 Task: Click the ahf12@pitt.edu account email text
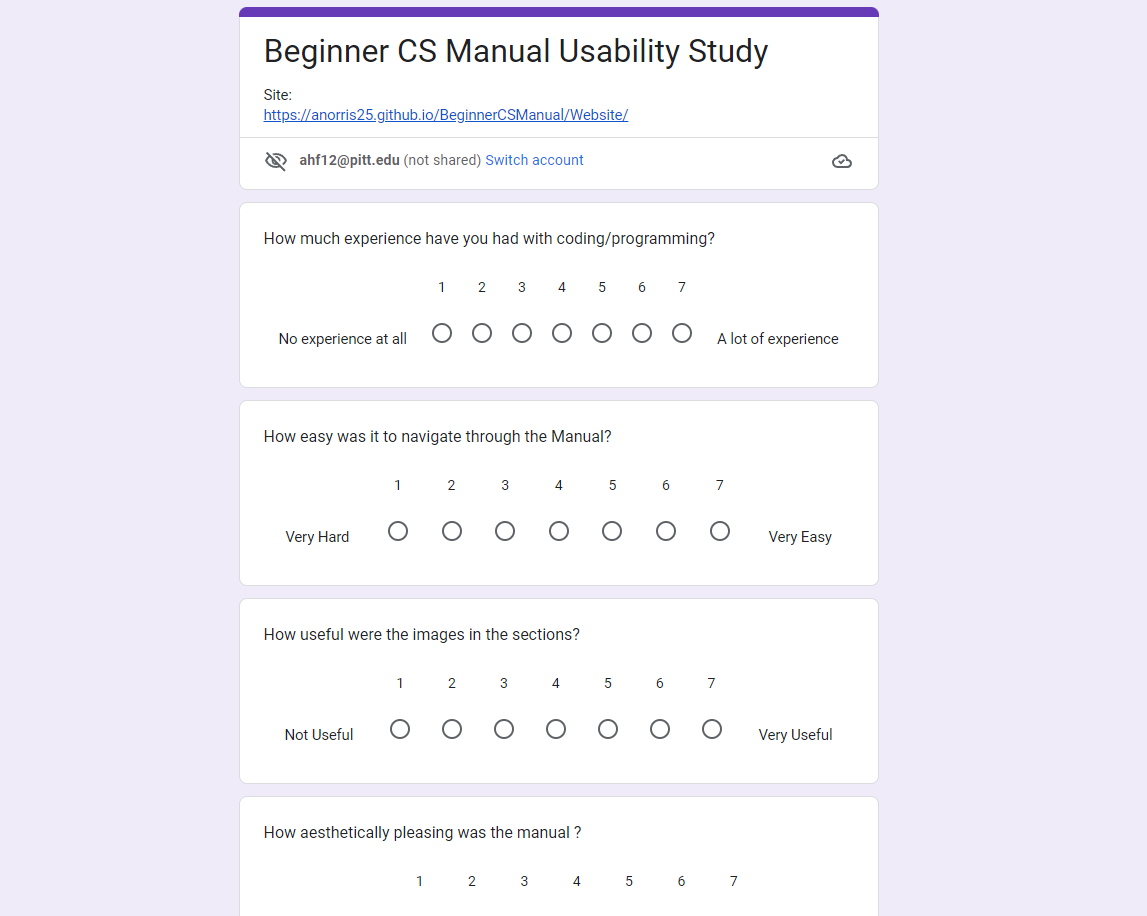[x=349, y=160]
